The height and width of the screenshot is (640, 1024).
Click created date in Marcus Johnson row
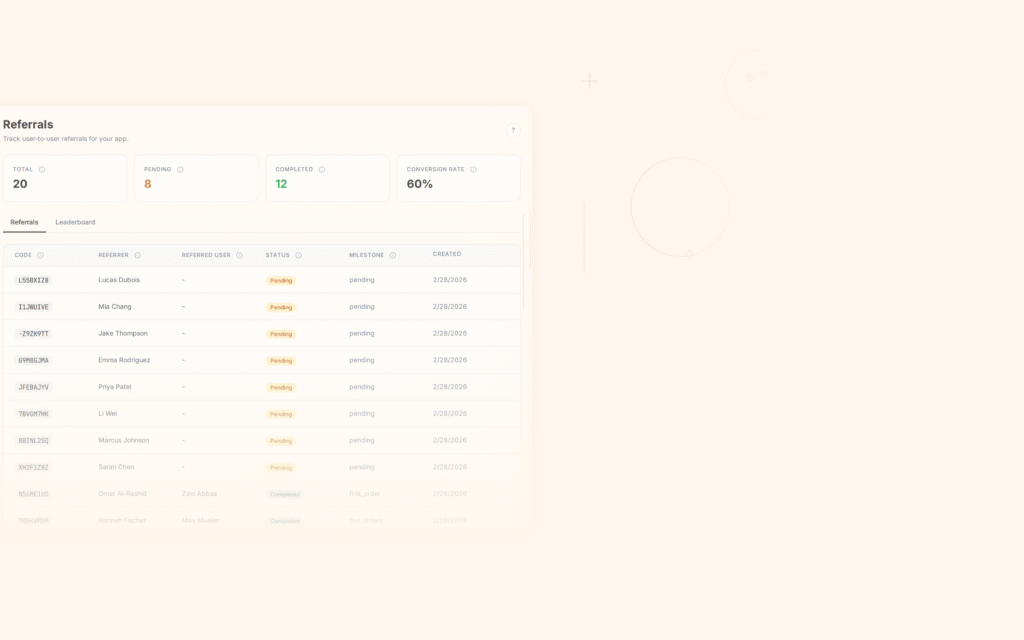tap(449, 440)
